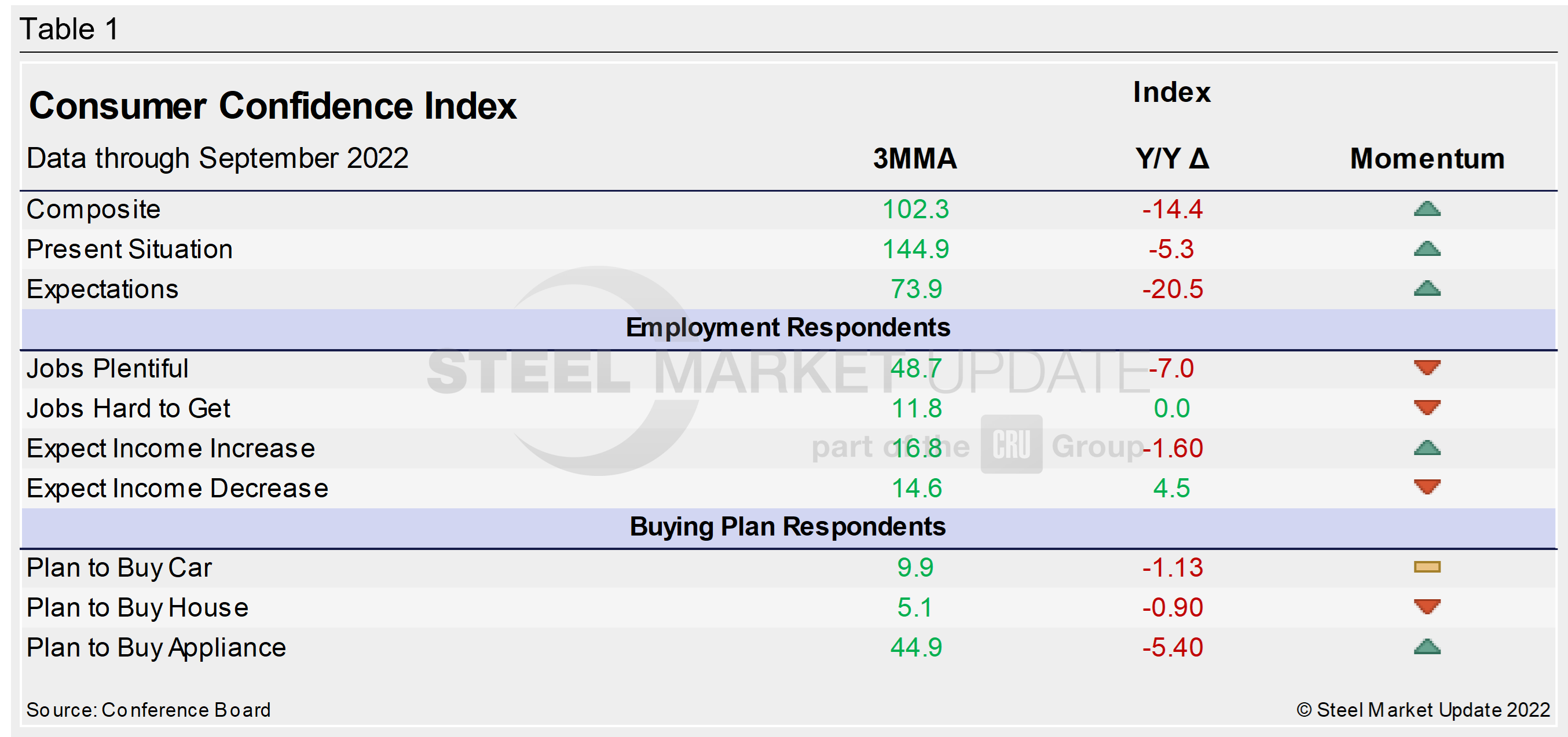Click the Present Situation momentum up arrow
The height and width of the screenshot is (737, 1568).
tap(1427, 249)
